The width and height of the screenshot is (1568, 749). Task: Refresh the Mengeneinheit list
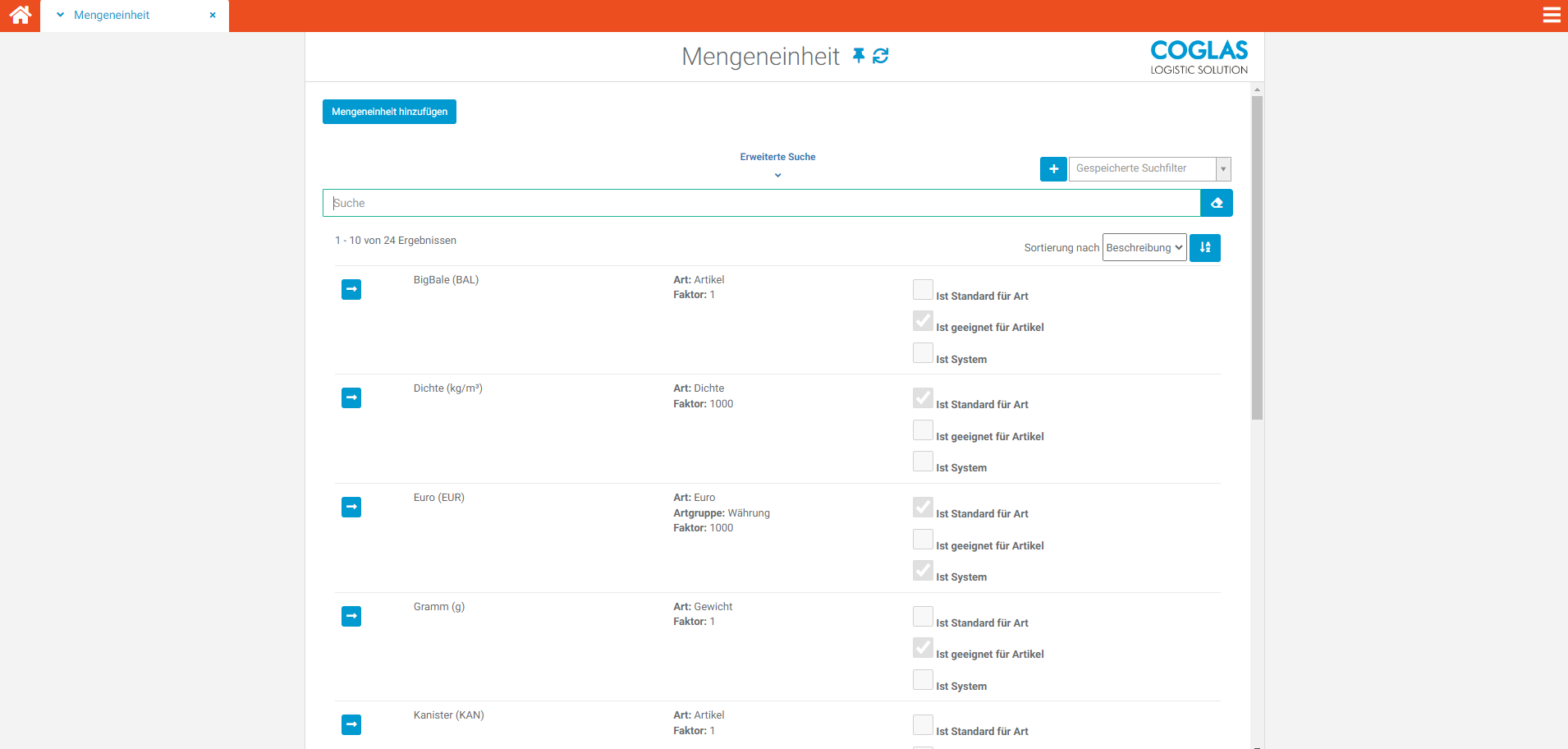(x=881, y=55)
